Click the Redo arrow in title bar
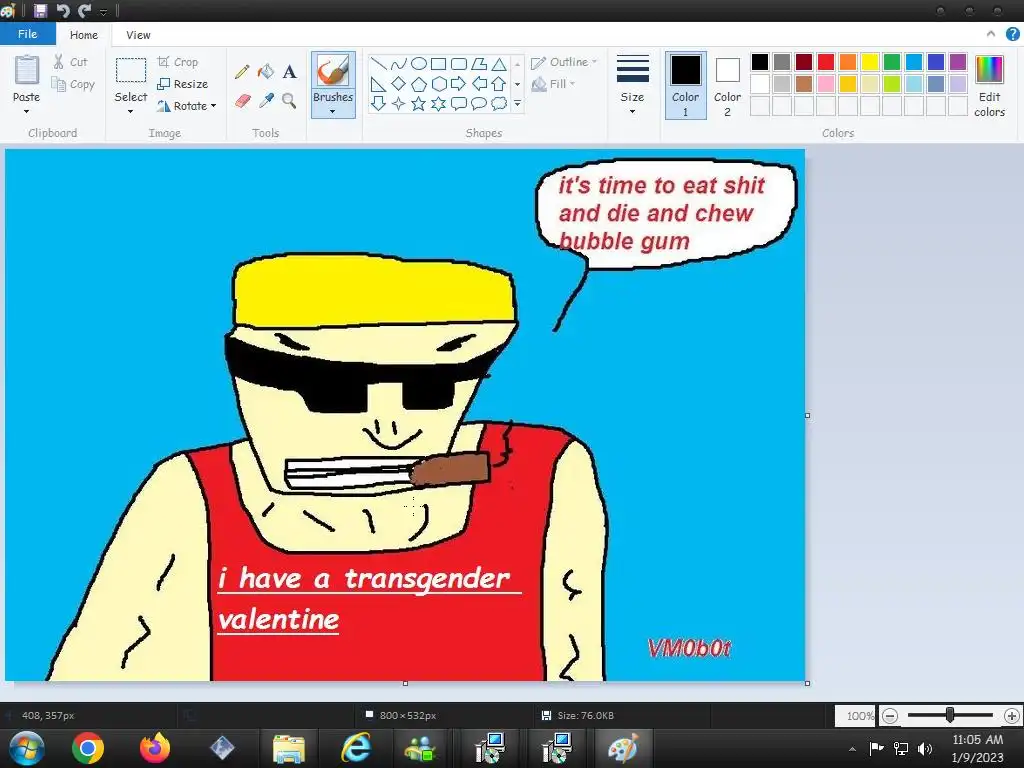The image size is (1024, 768). pos(85,10)
